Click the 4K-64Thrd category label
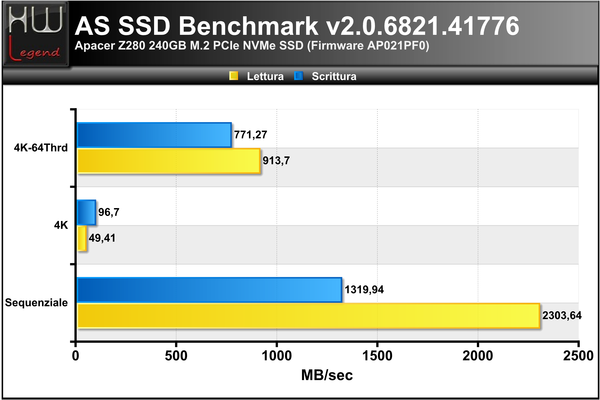 [41, 148]
